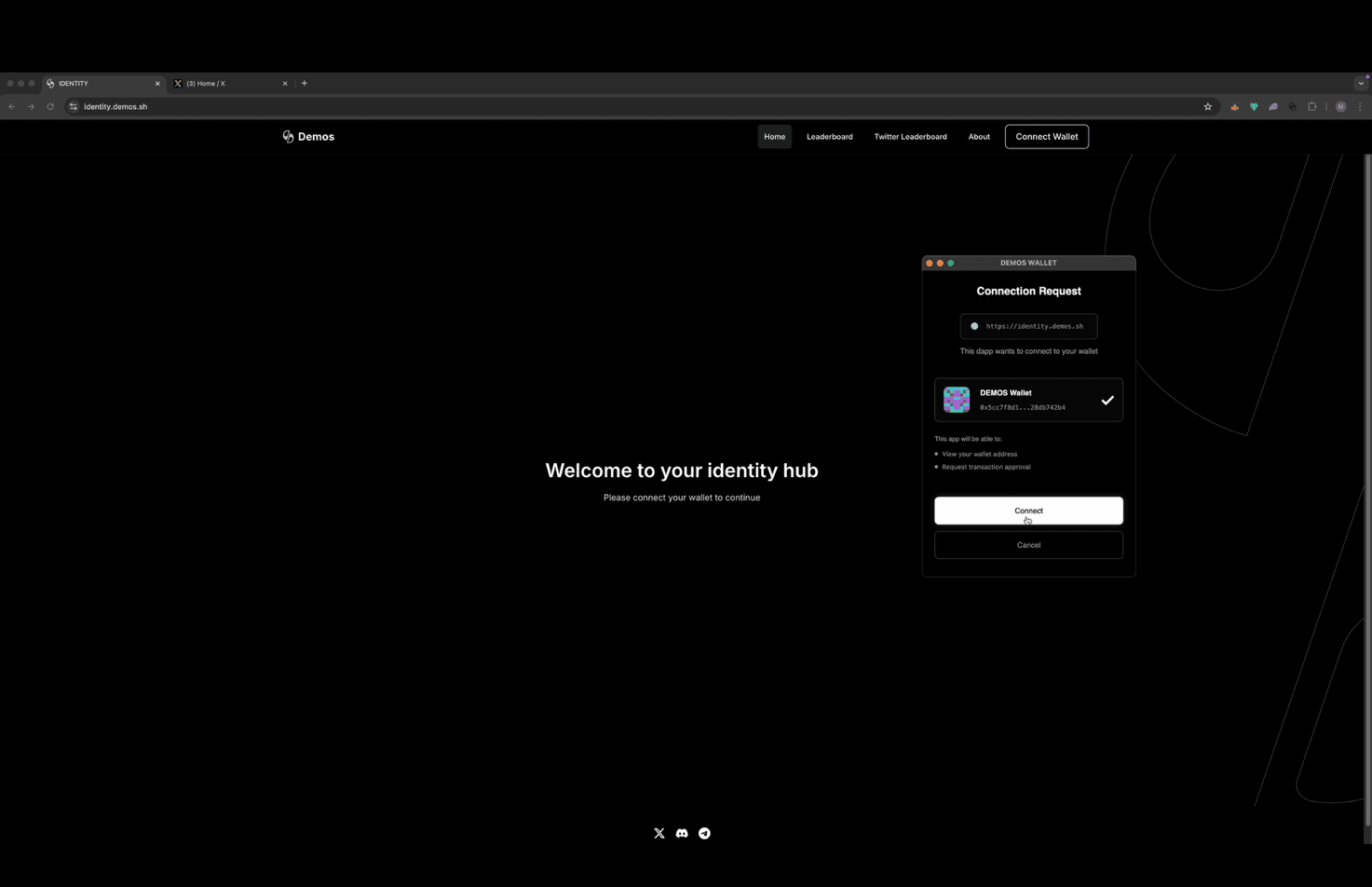
Task: Open the teal gem extension icon
Action: click(1254, 106)
